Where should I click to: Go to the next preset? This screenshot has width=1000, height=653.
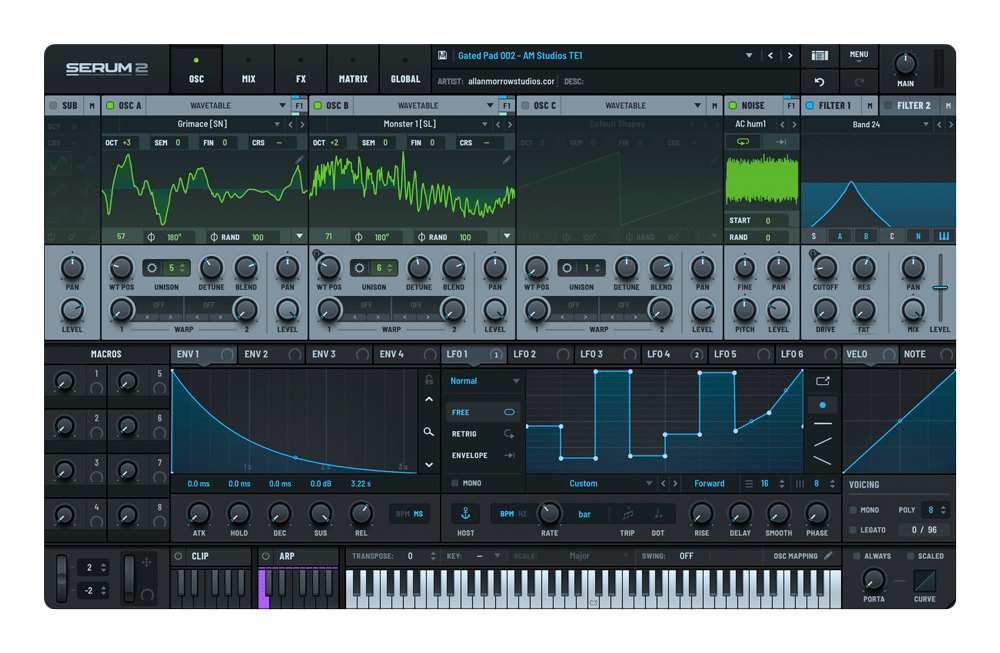790,55
